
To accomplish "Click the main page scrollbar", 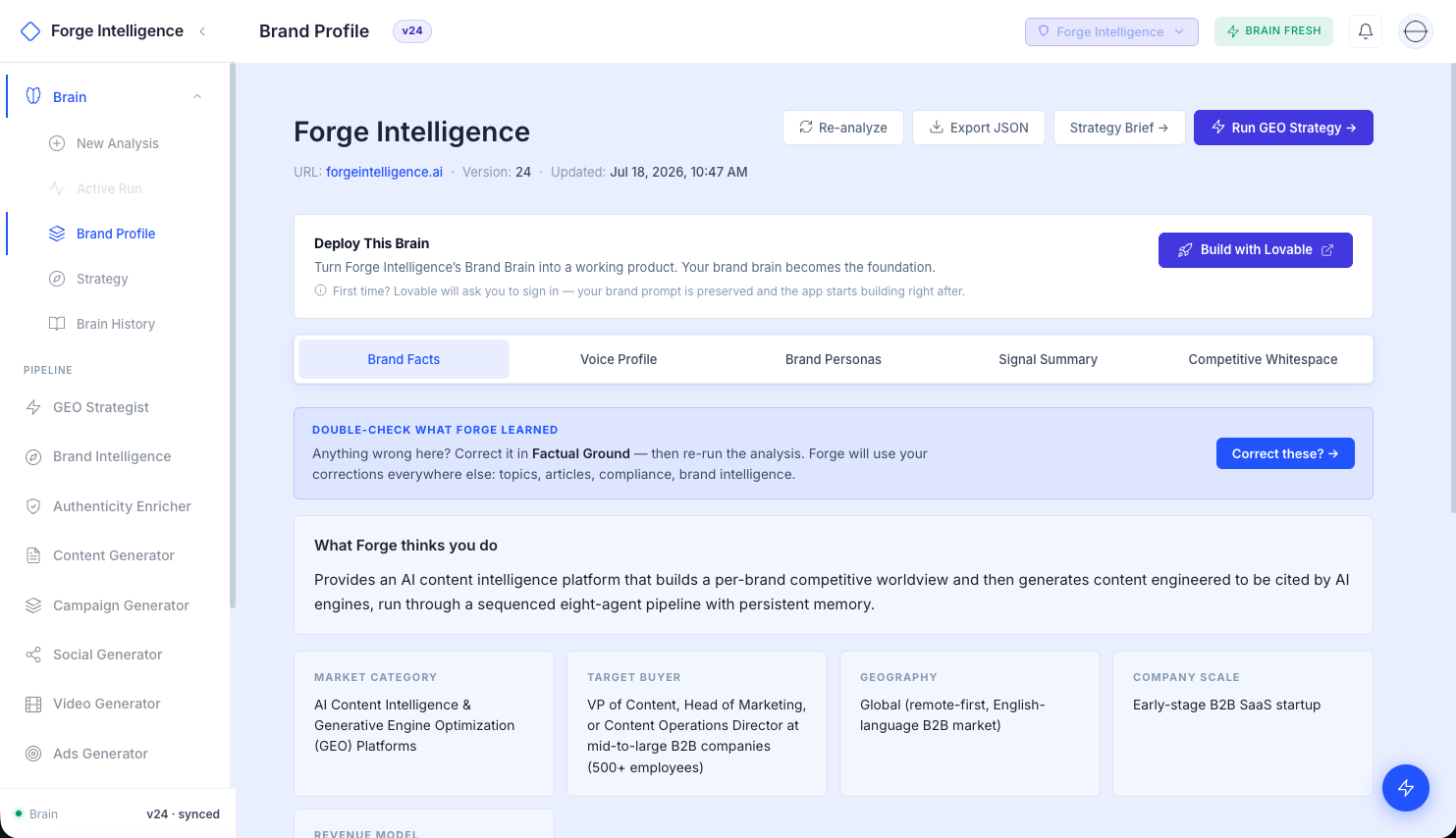I will point(1452,288).
